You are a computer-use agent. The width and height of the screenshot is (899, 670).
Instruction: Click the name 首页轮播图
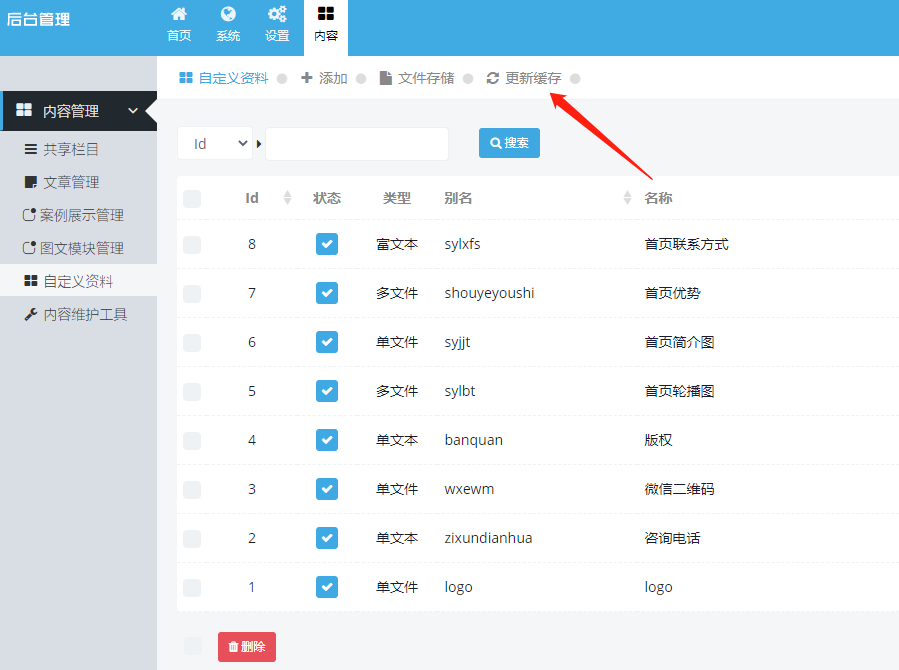pos(679,391)
